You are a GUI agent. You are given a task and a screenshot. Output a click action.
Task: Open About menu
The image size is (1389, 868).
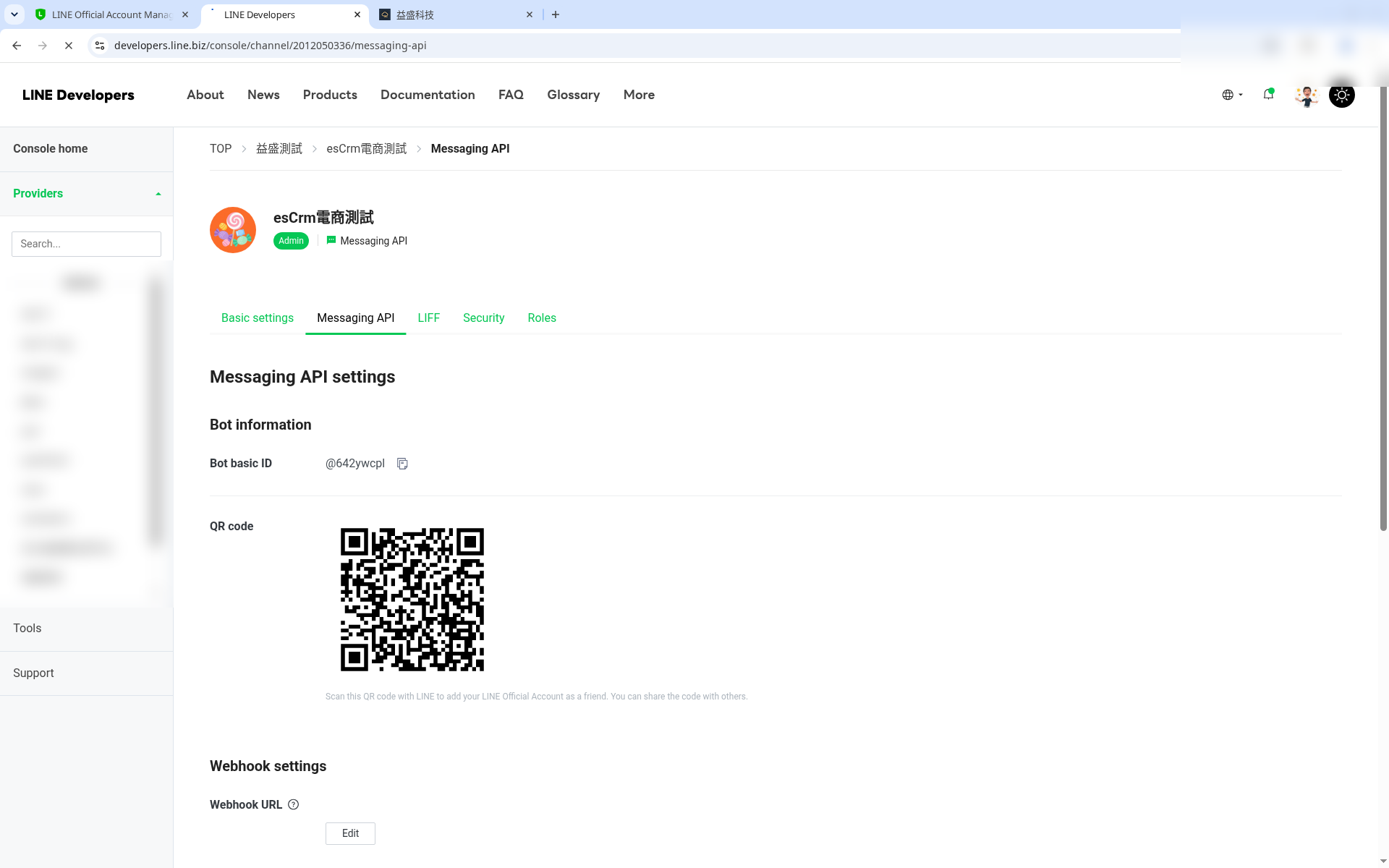pos(205,95)
